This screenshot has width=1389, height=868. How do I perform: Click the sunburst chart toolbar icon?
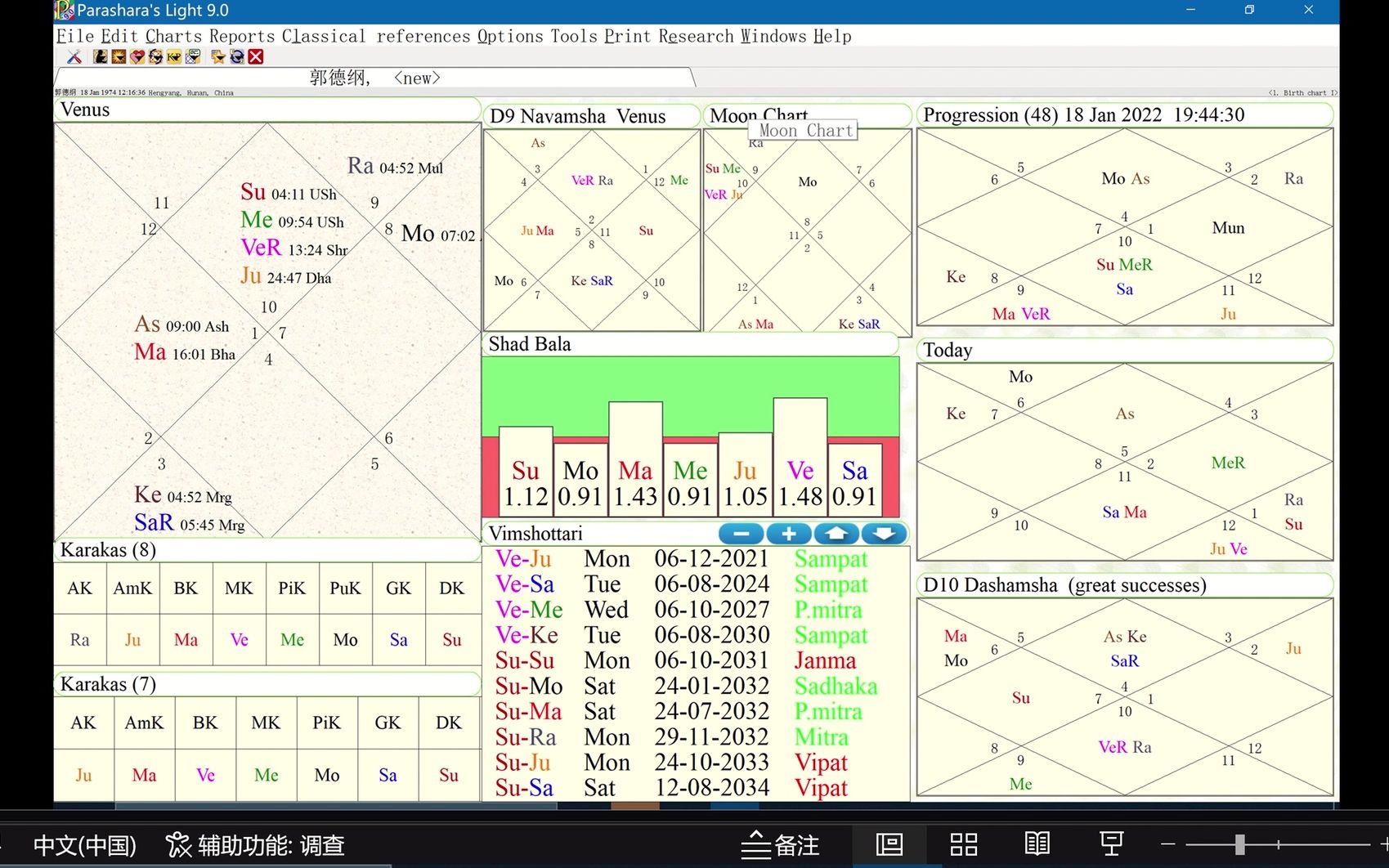119,56
